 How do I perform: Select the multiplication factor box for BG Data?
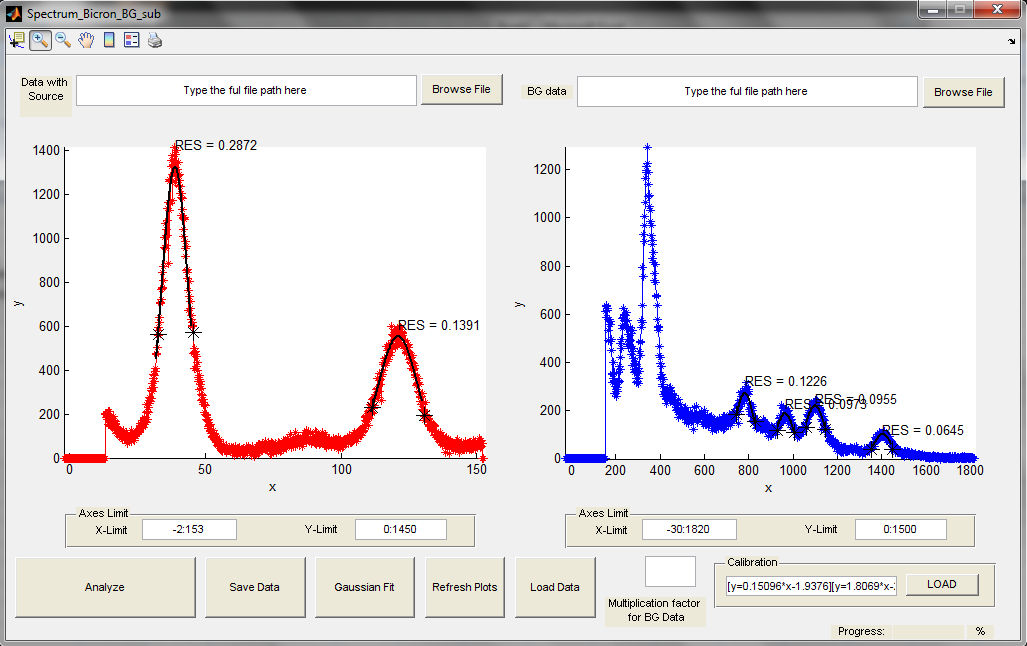(x=670, y=571)
